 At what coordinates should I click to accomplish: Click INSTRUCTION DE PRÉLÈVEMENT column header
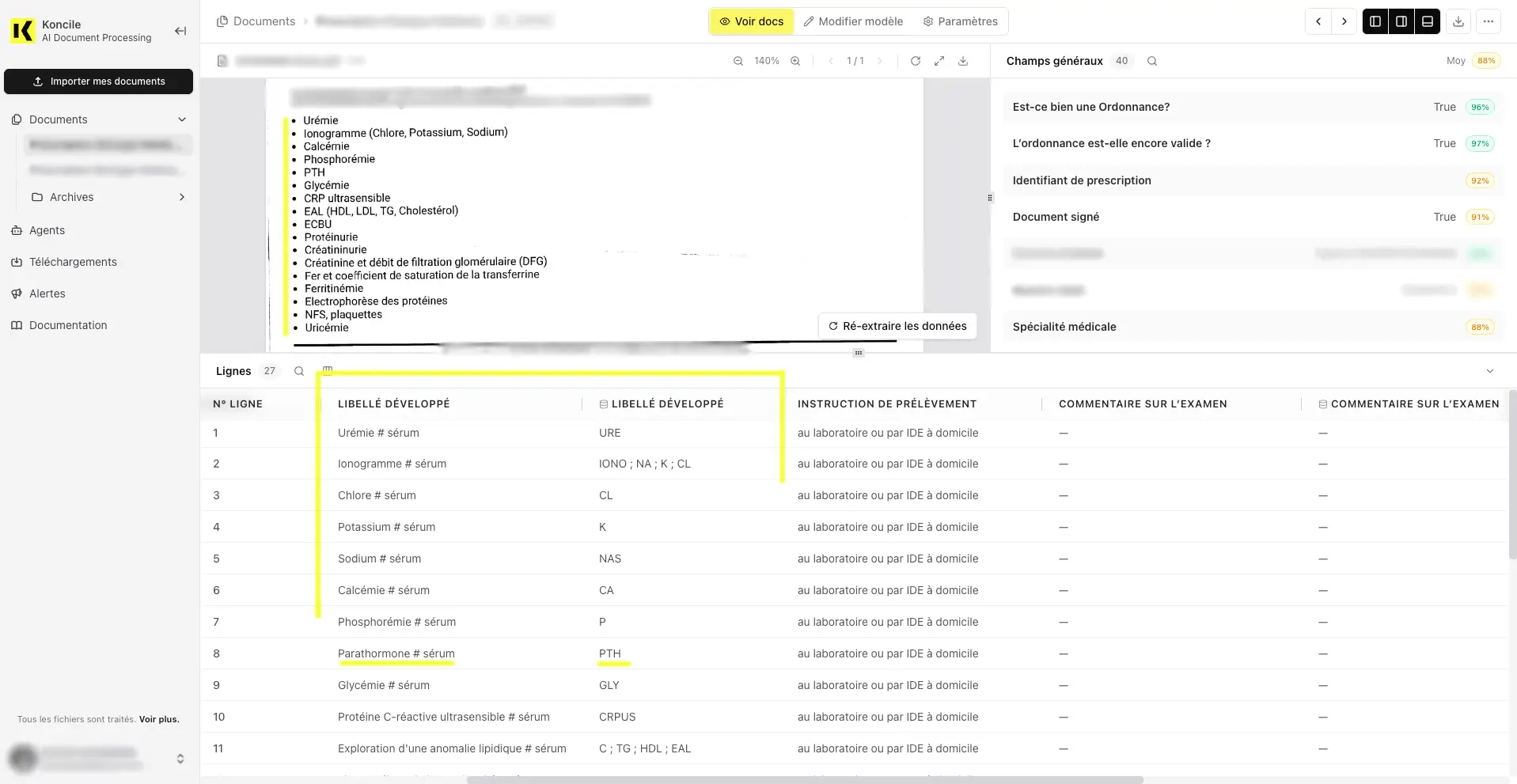[887, 403]
